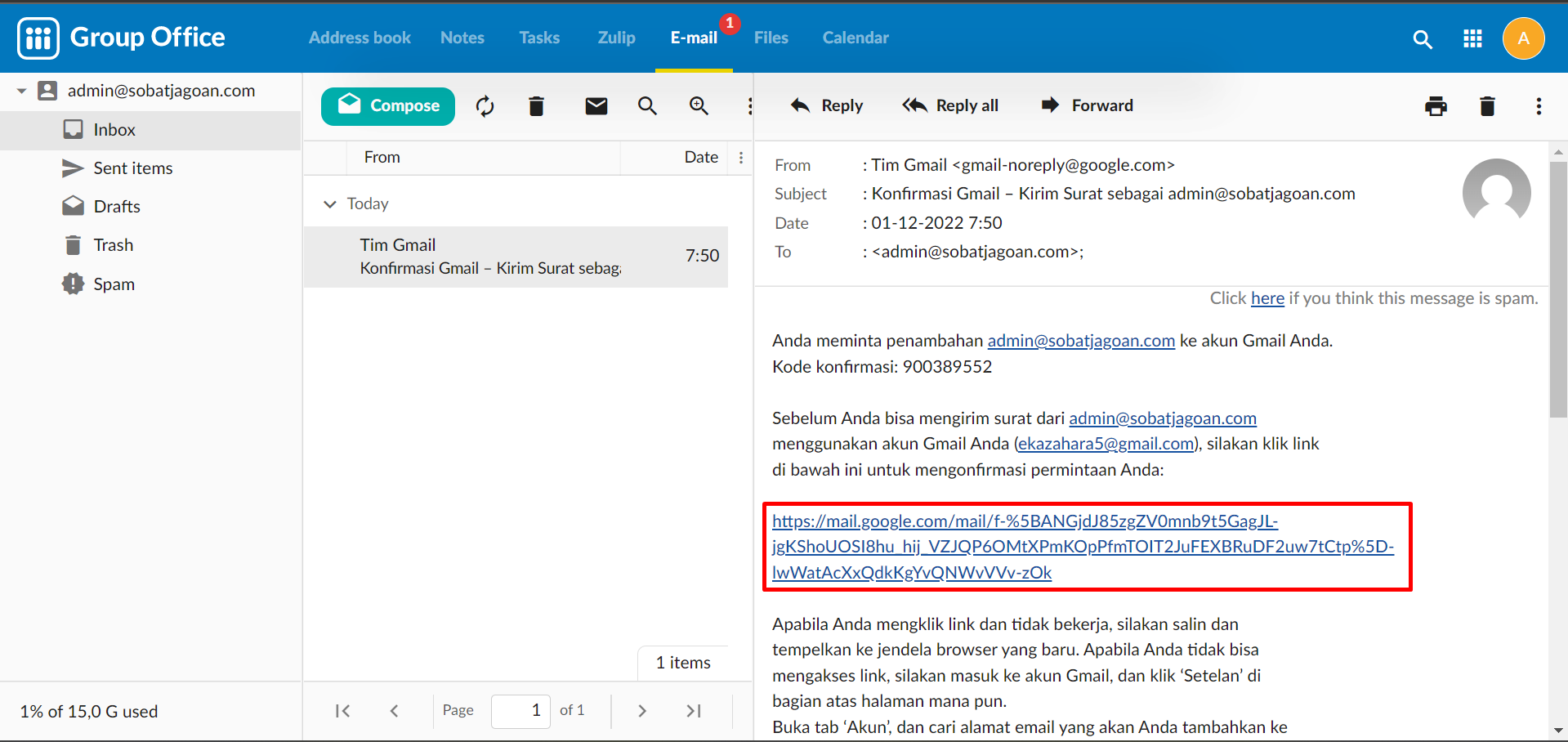Image resolution: width=1568 pixels, height=742 pixels.
Task: Open the column options menu
Action: (x=741, y=158)
